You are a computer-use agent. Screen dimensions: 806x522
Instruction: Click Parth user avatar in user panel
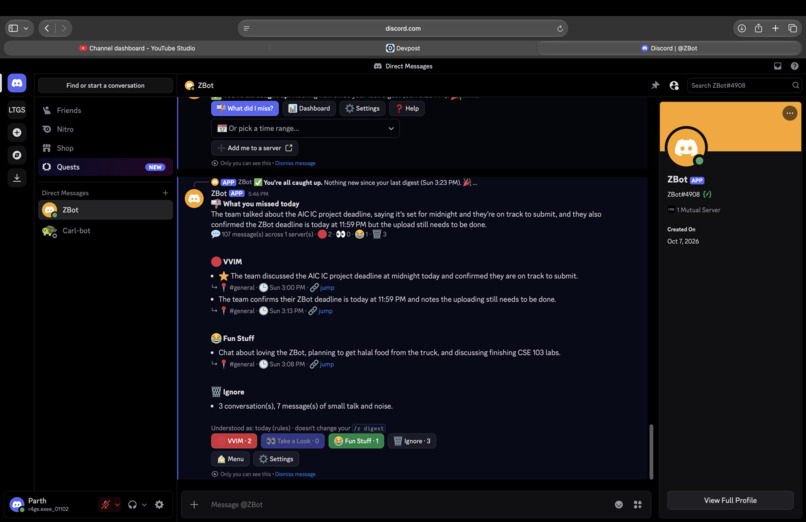17,505
